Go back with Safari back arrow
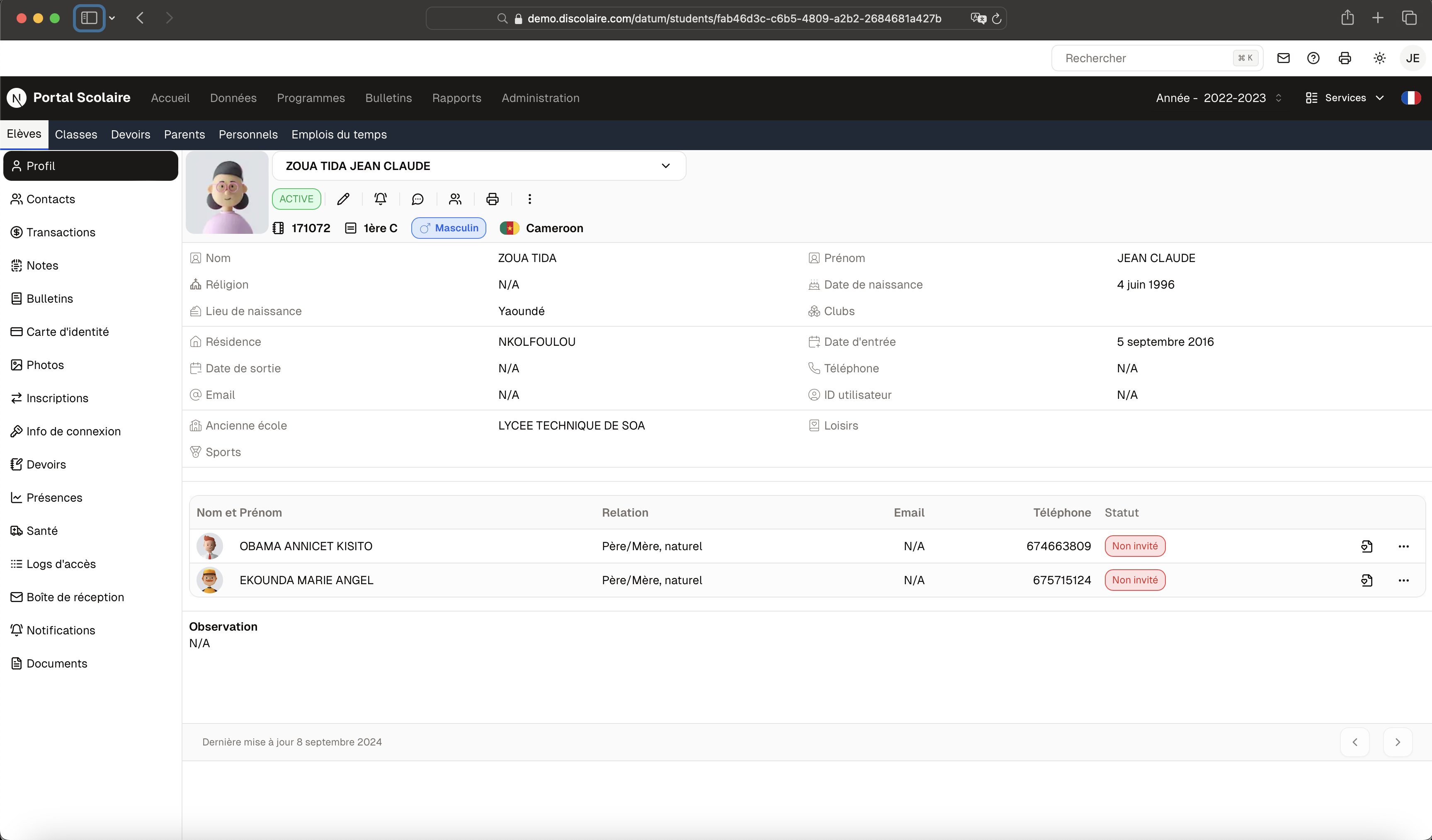Viewport: 1432px width, 840px height. [140, 18]
